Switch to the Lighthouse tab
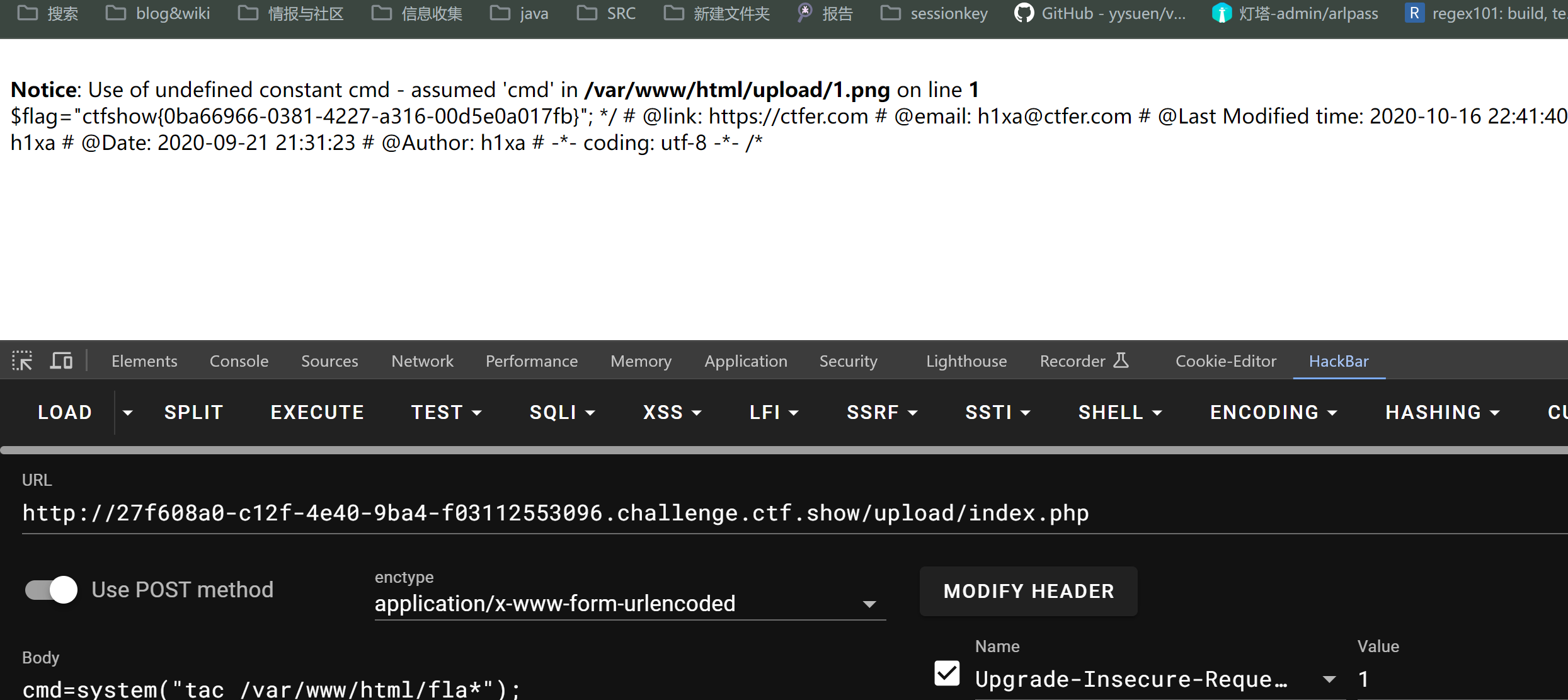This screenshot has height=700, width=1568. (x=966, y=361)
